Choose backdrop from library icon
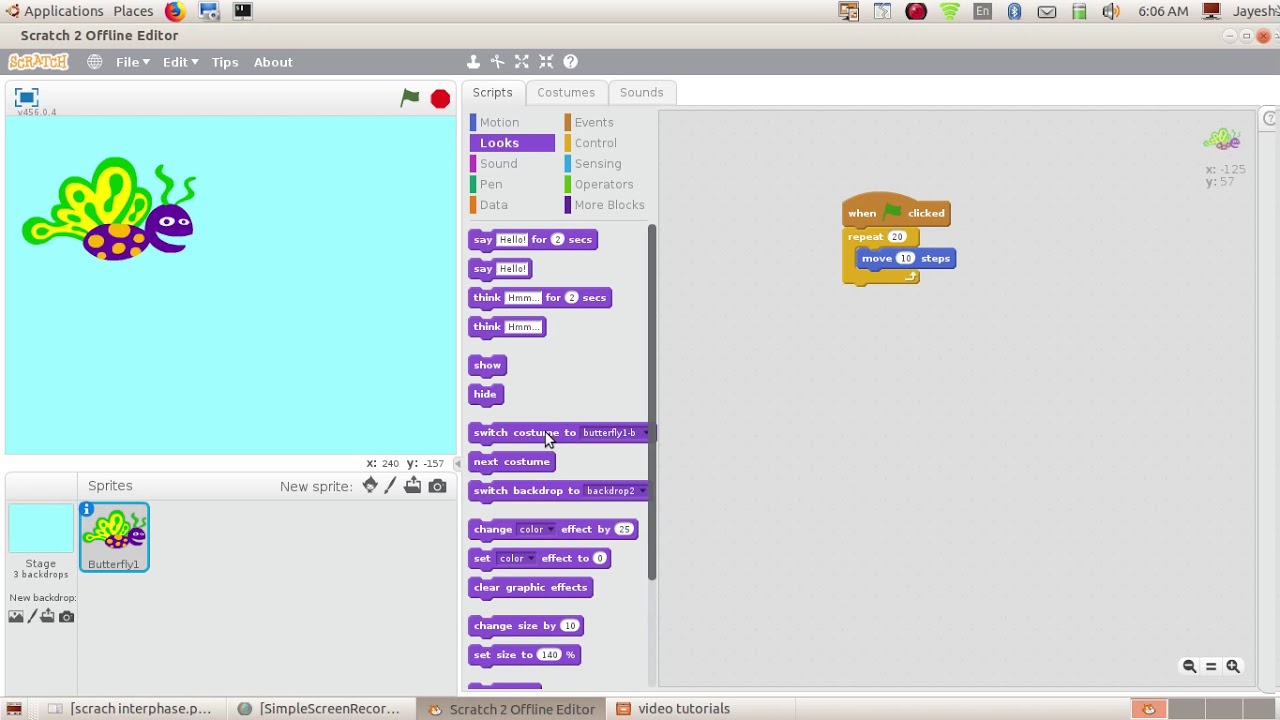1280x720 pixels. point(16,616)
